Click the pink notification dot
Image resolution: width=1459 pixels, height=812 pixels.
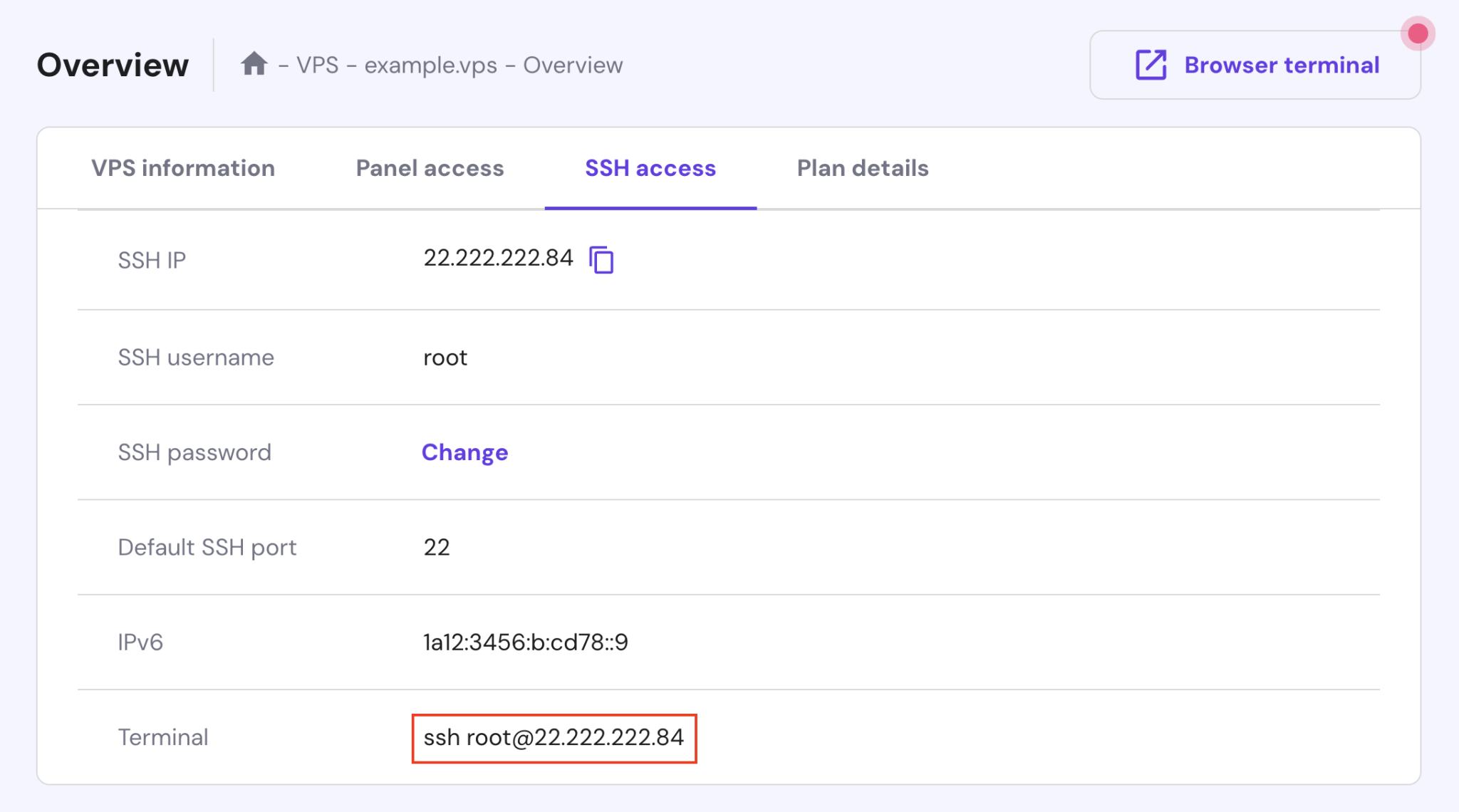tap(1417, 33)
